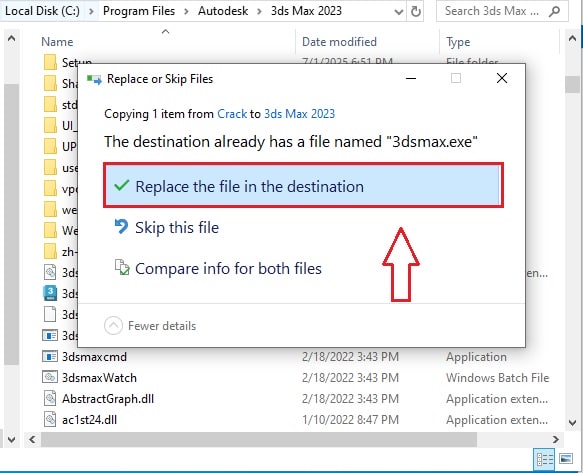Open 3ds Max 2023 destination link
The image size is (583, 473).
(299, 113)
